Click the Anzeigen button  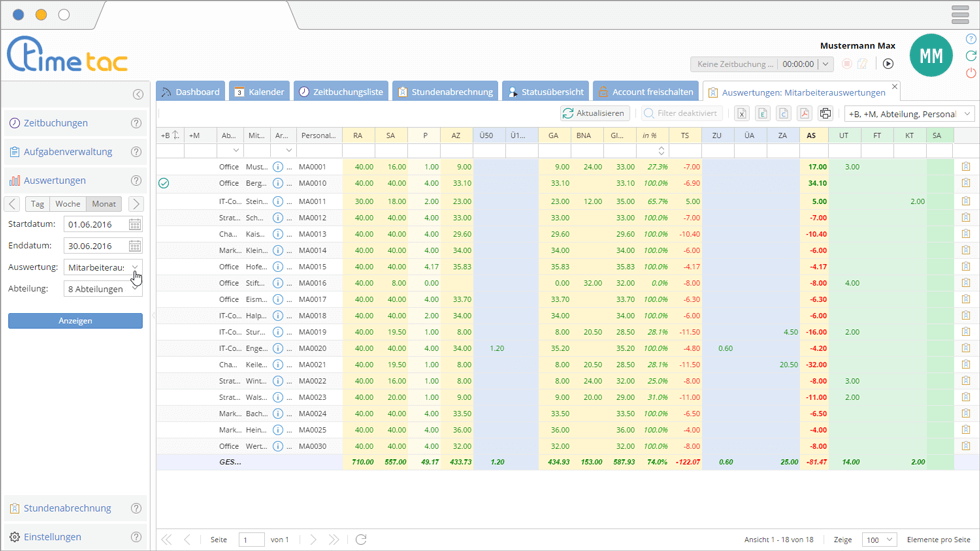point(75,321)
